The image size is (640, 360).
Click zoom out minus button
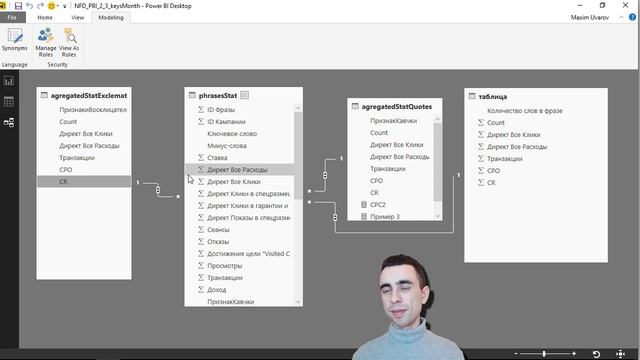[x=516, y=354]
